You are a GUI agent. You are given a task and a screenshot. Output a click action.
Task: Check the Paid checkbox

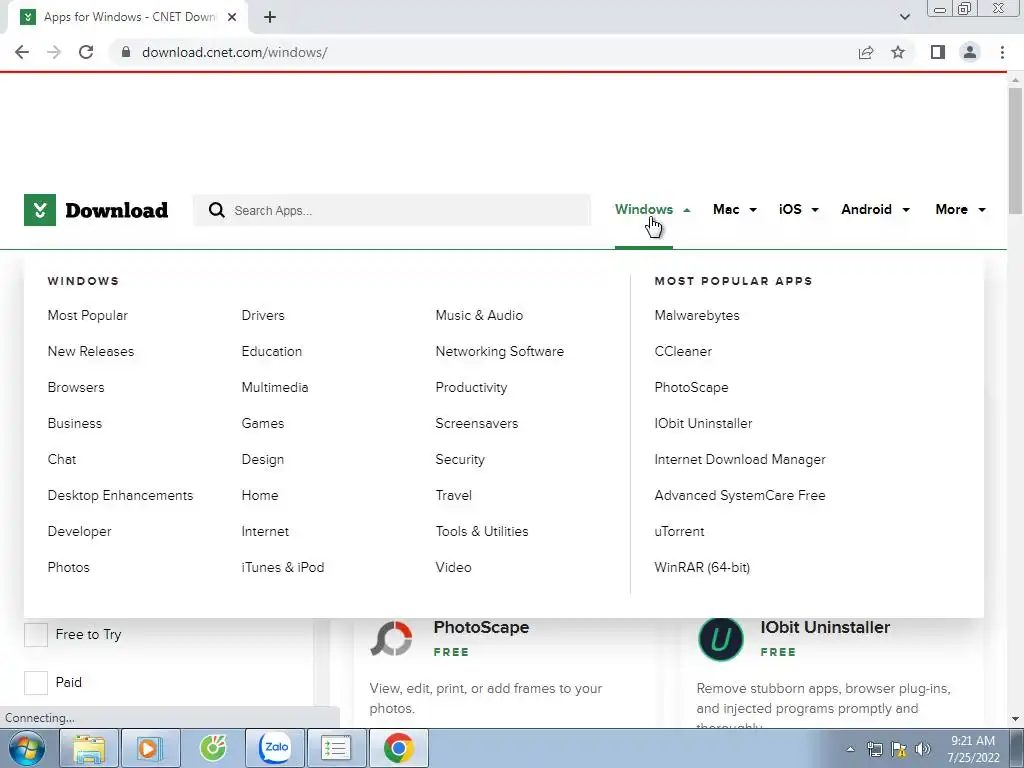tap(36, 682)
